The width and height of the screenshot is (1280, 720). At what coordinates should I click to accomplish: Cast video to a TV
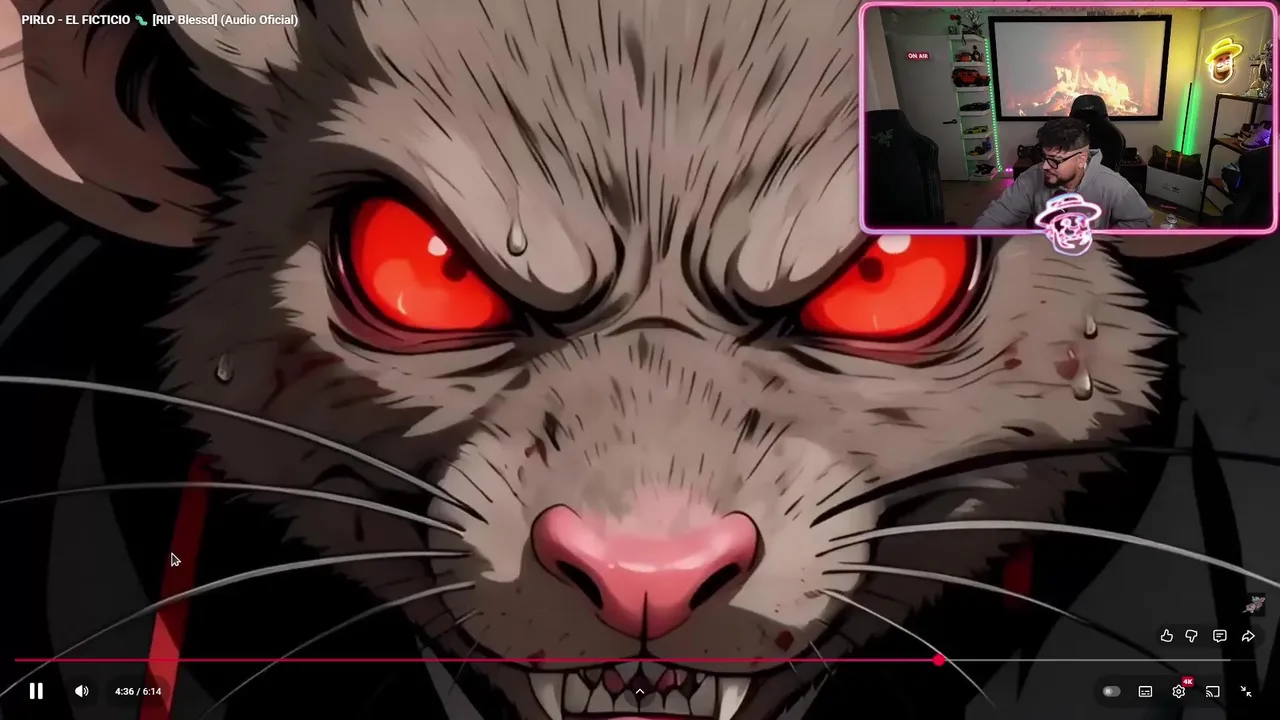point(1212,691)
